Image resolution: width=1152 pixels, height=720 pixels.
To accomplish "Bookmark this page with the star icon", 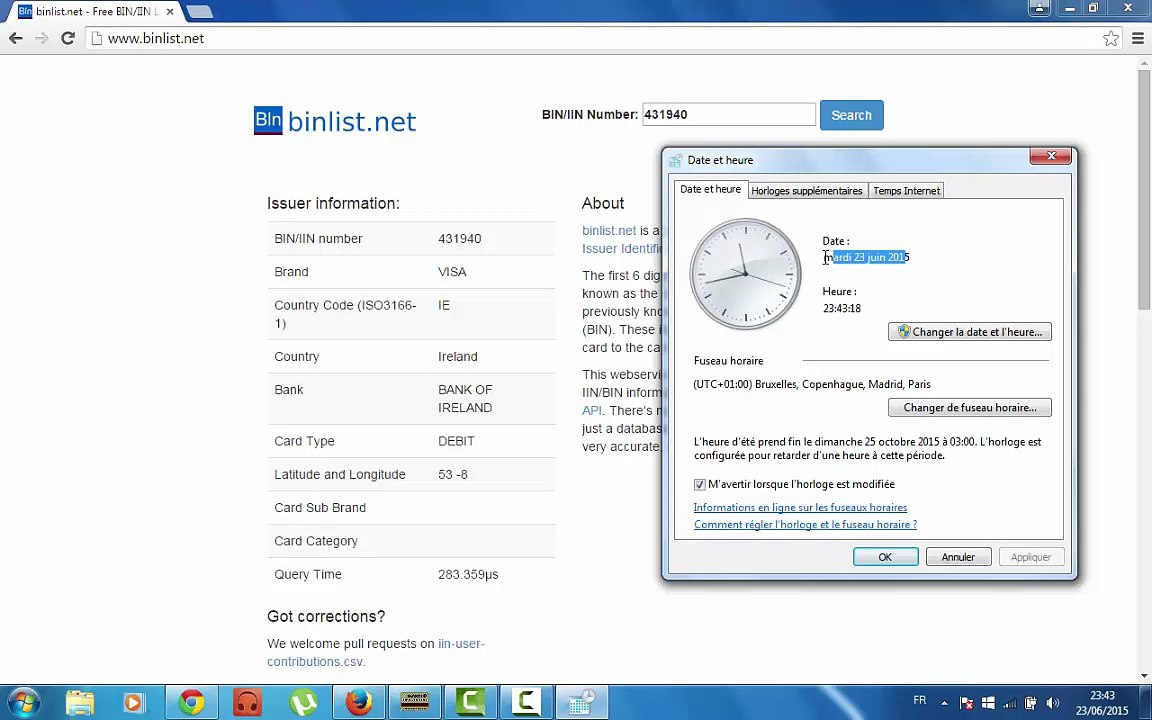I will click(x=1111, y=38).
